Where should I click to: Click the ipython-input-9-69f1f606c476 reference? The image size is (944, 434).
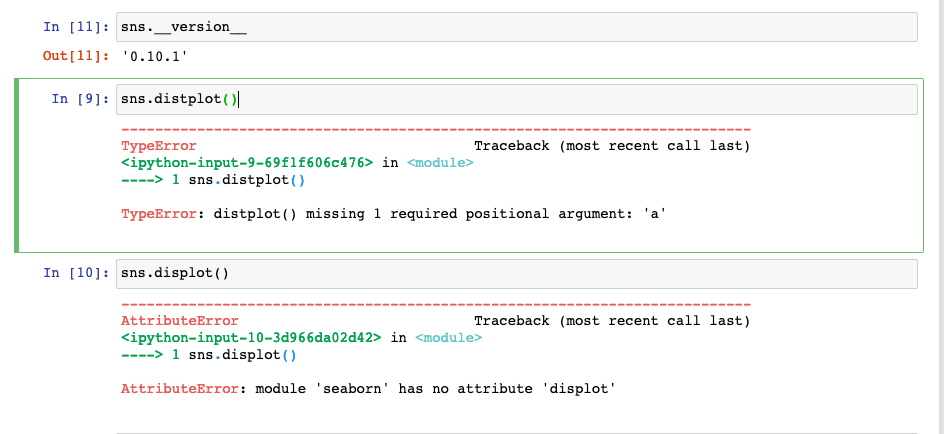(x=247, y=163)
